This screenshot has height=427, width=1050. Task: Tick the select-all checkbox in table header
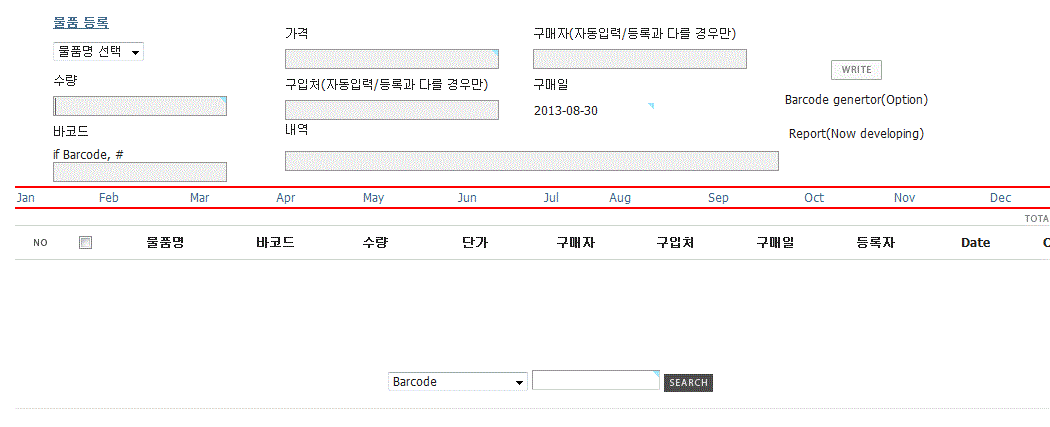point(85,243)
